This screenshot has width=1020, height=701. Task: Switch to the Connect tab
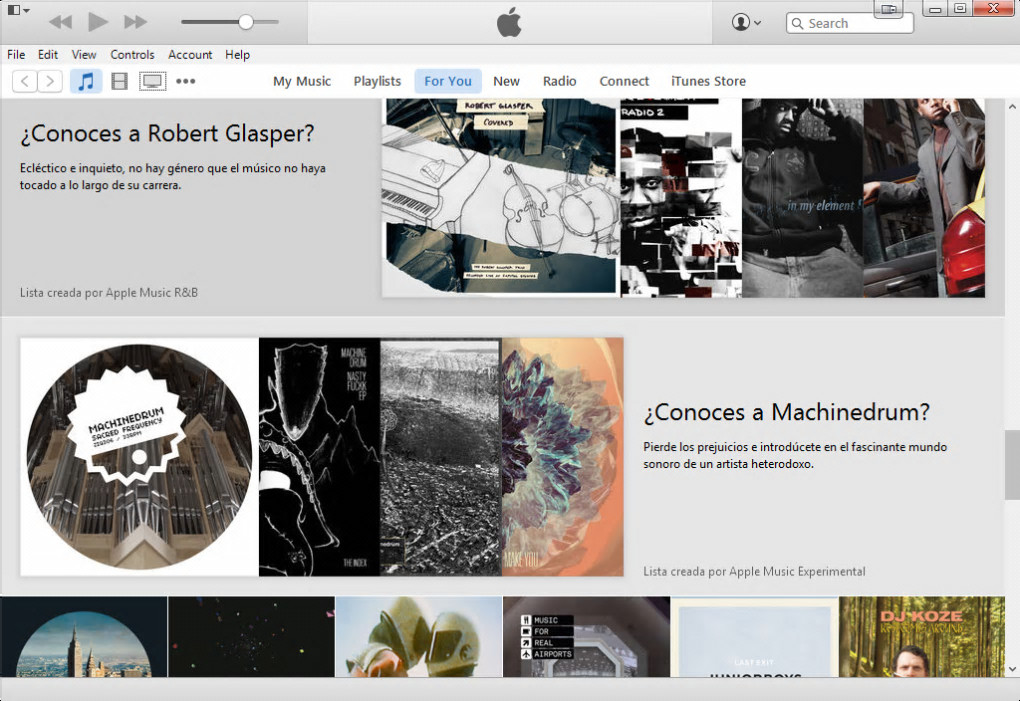pos(624,81)
